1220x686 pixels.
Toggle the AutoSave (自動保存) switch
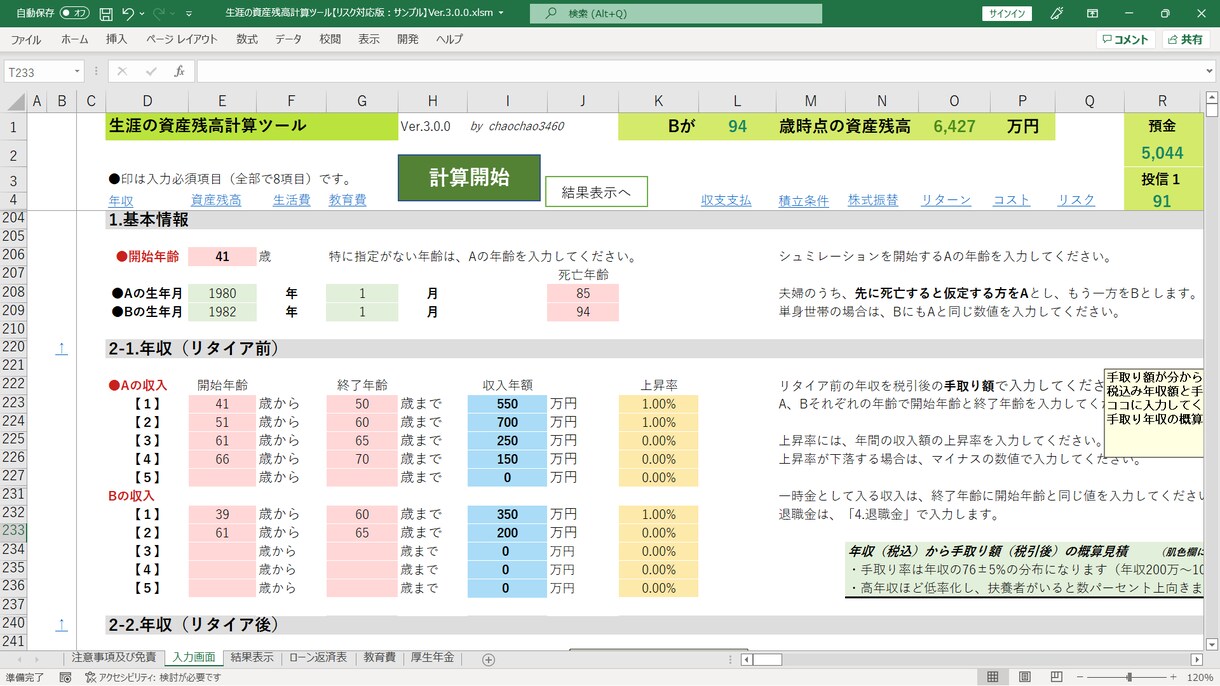tap(74, 14)
